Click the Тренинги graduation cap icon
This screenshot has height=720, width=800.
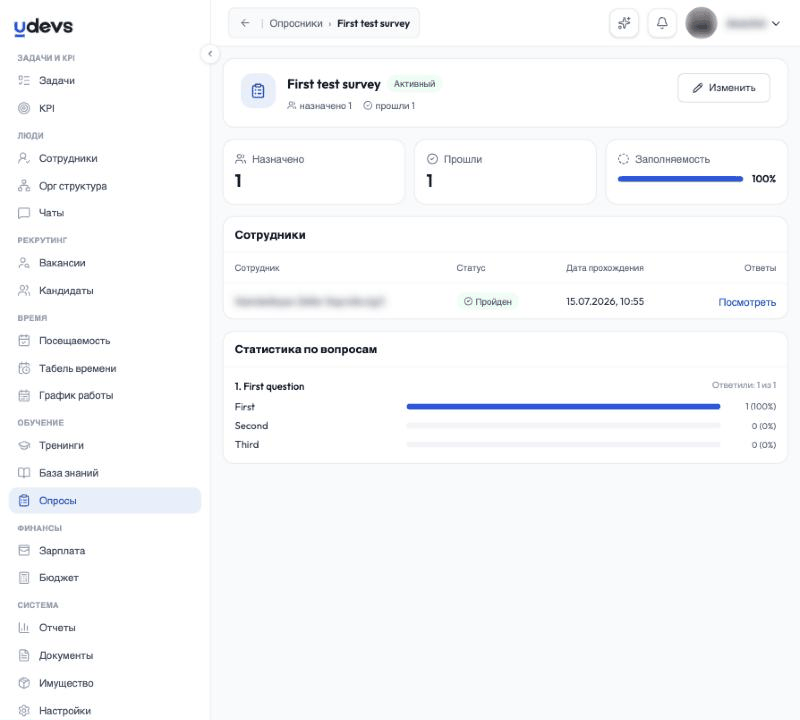(x=24, y=445)
